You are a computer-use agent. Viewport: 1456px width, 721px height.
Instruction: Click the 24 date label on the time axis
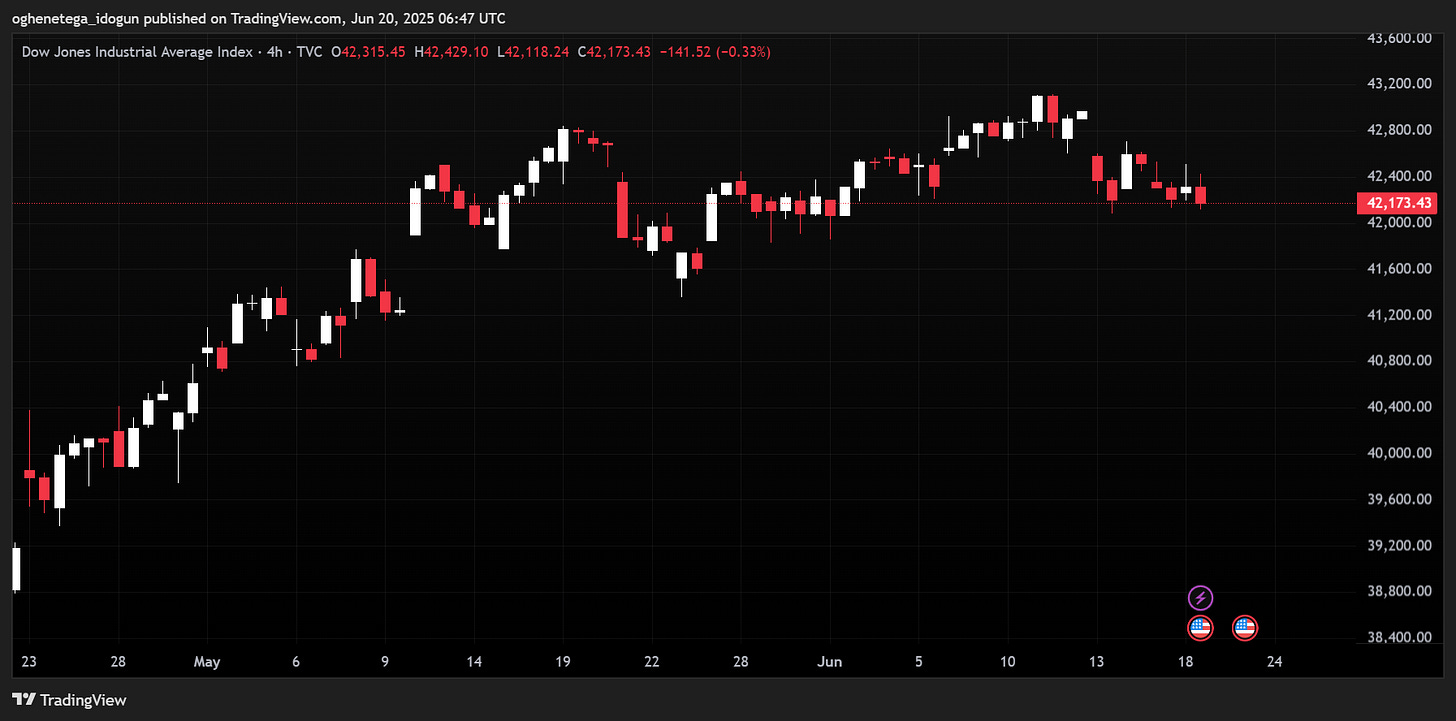click(x=1274, y=662)
